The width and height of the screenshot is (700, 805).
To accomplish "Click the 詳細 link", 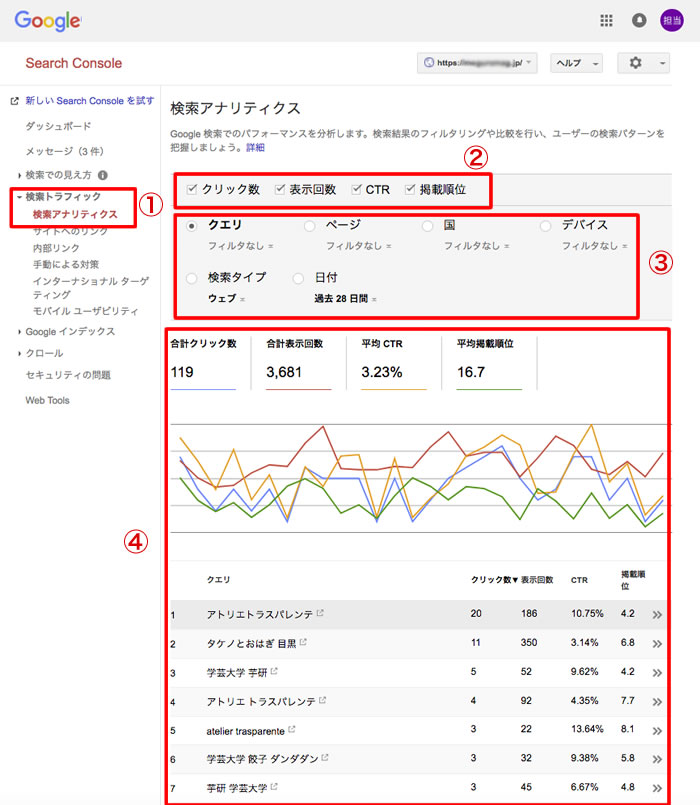I will (x=255, y=147).
